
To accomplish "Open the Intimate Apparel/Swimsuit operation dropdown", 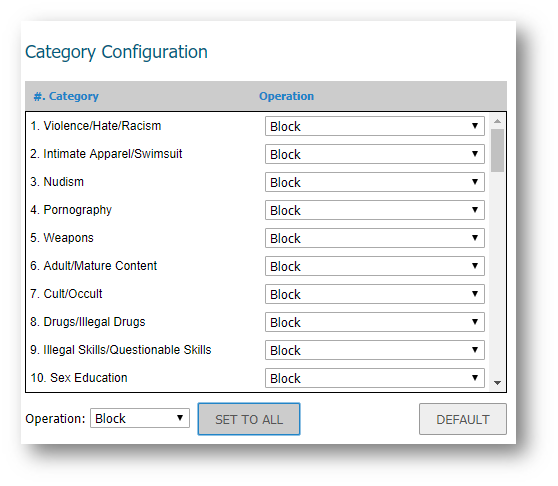I will pos(374,154).
